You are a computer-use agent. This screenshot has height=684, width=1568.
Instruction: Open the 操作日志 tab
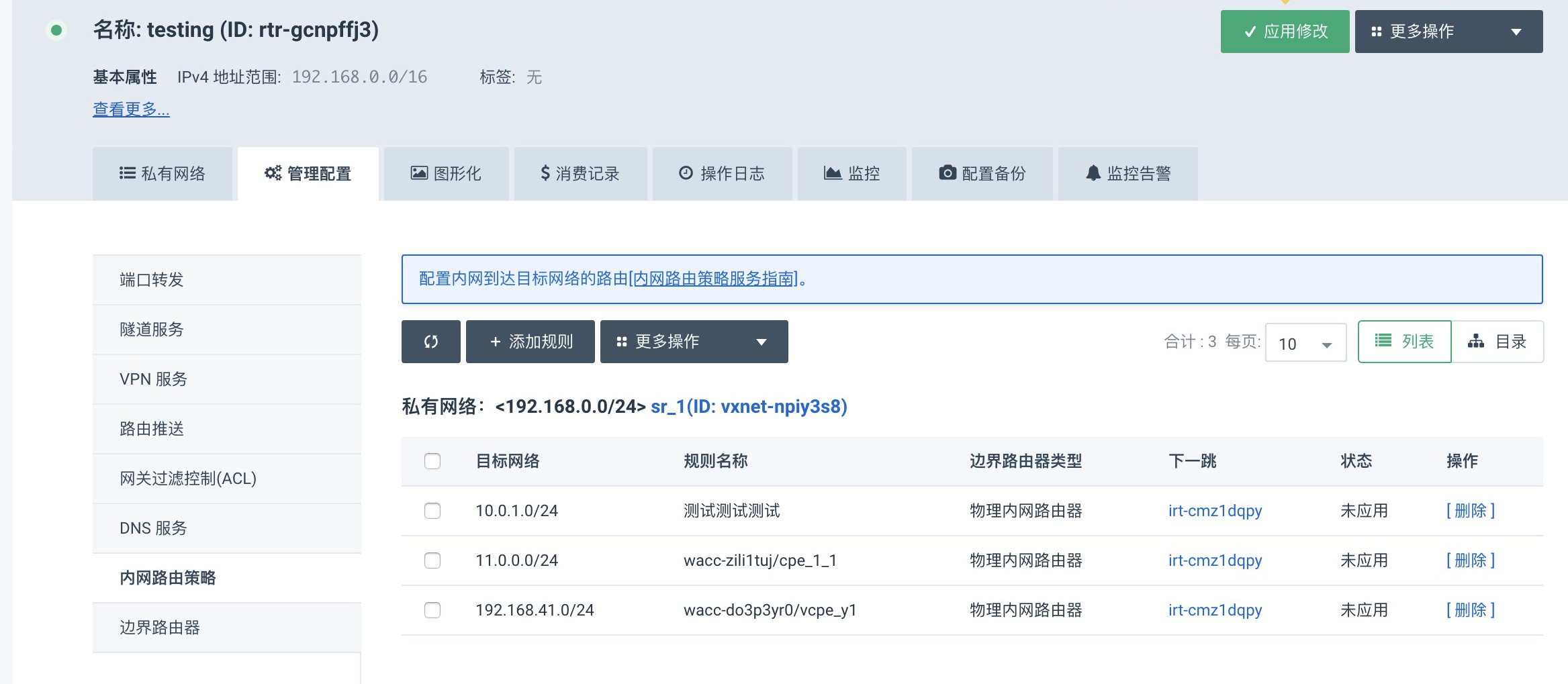click(723, 174)
